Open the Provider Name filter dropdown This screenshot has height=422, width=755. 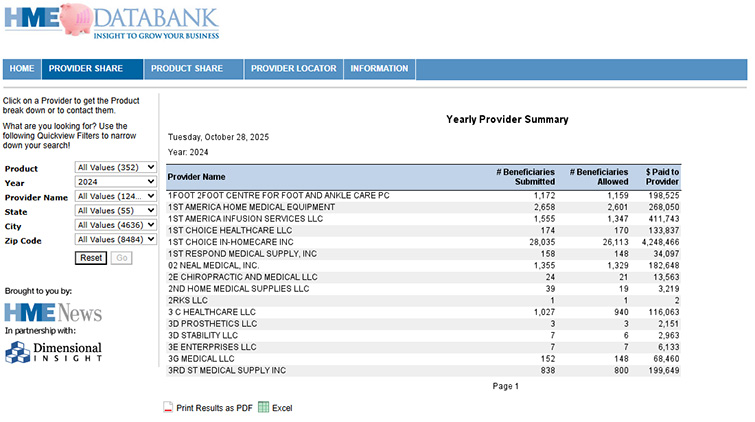coord(116,196)
